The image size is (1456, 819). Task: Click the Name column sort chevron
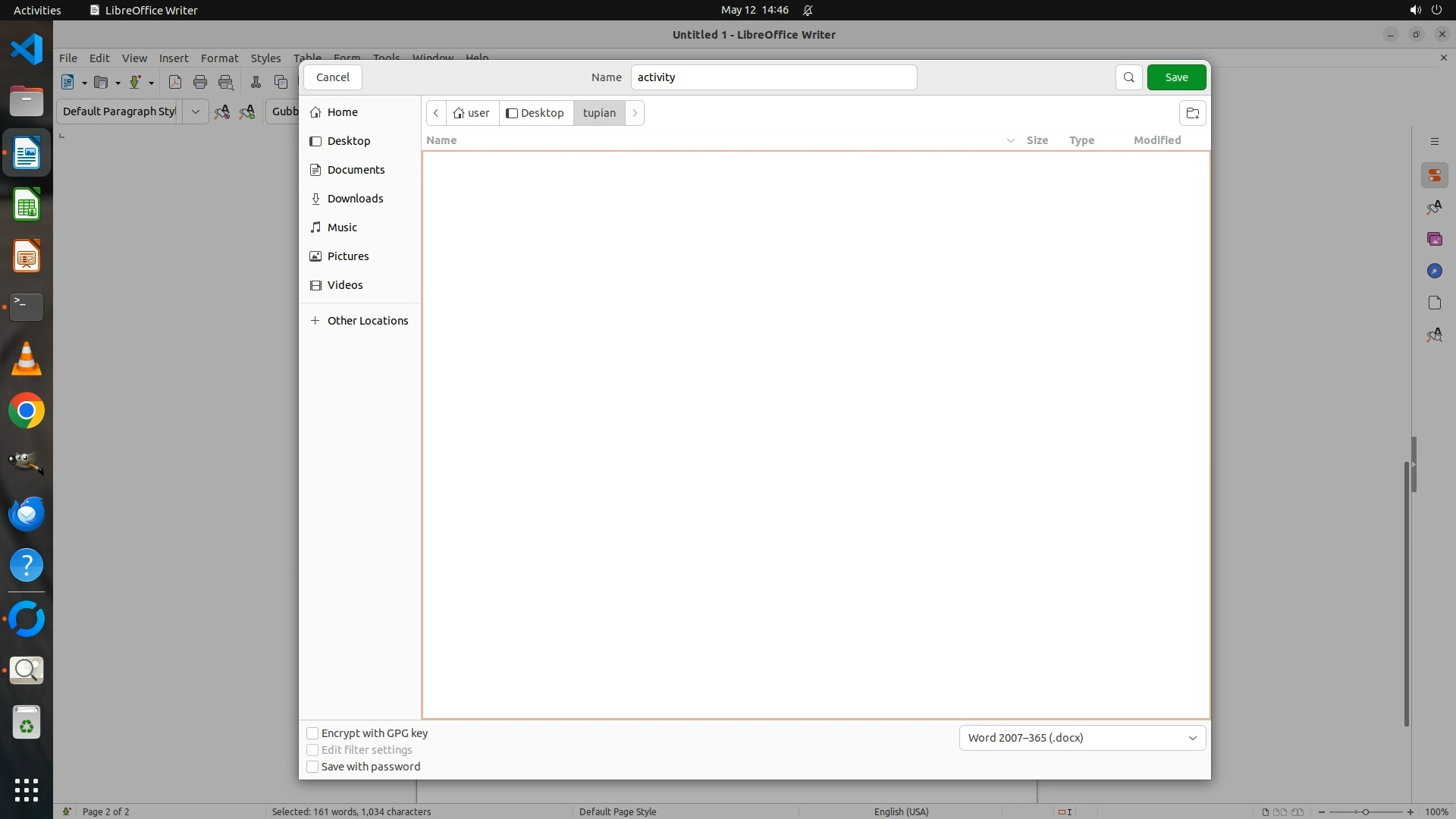[1010, 140]
